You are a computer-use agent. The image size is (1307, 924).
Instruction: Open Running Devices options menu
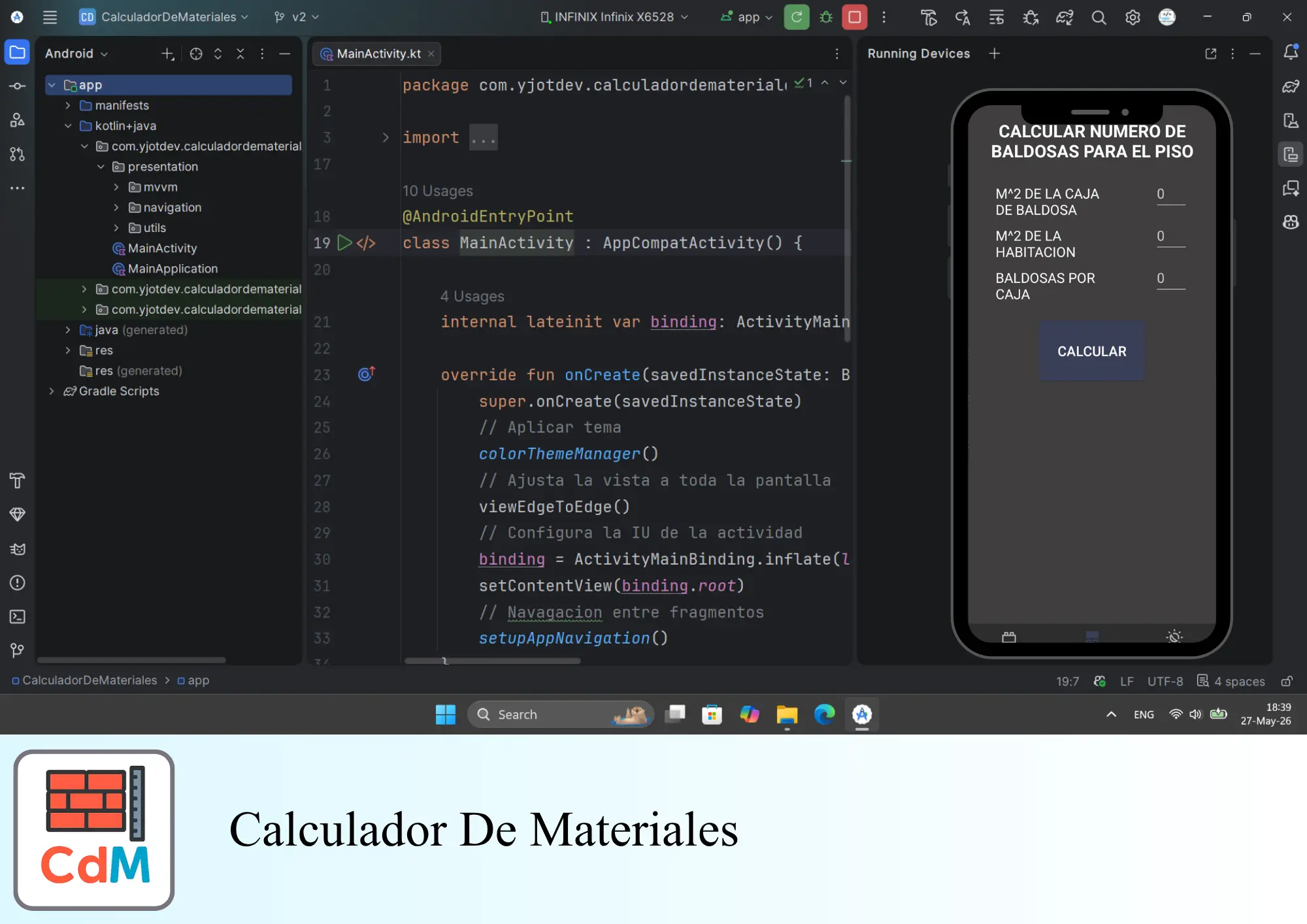click(1233, 54)
